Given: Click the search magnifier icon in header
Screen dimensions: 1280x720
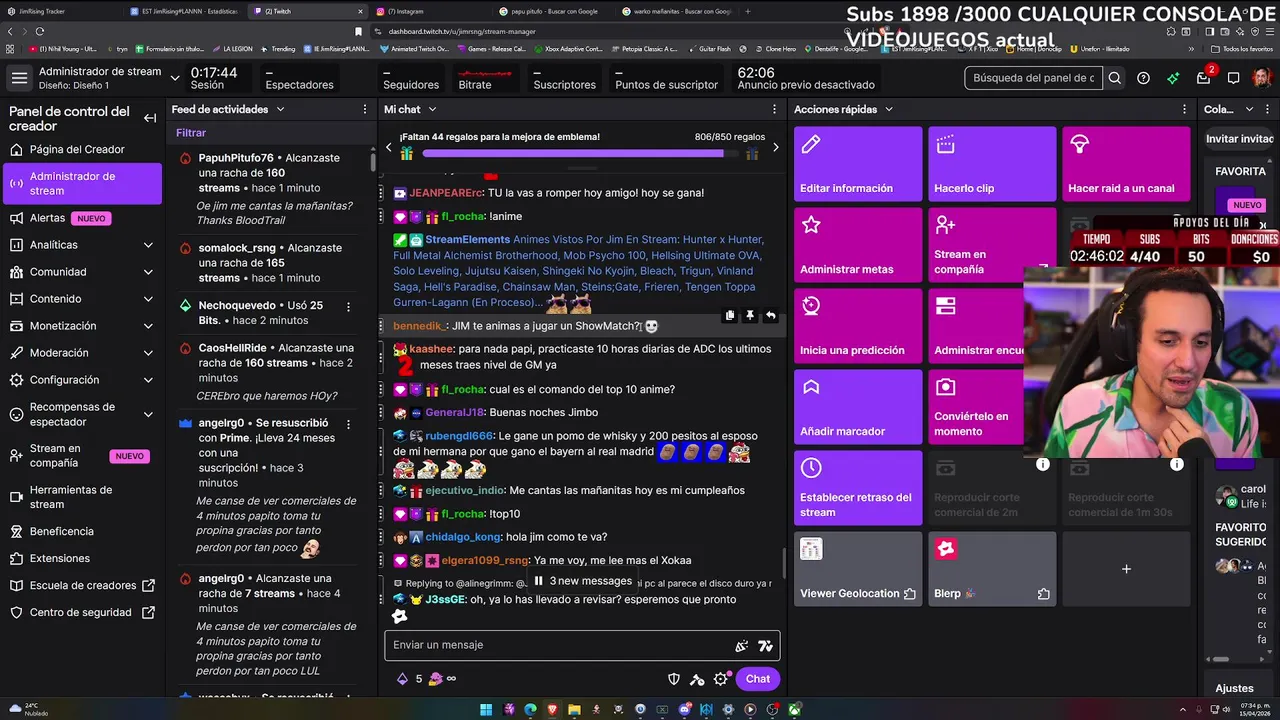Looking at the screenshot, I should pos(1115,78).
